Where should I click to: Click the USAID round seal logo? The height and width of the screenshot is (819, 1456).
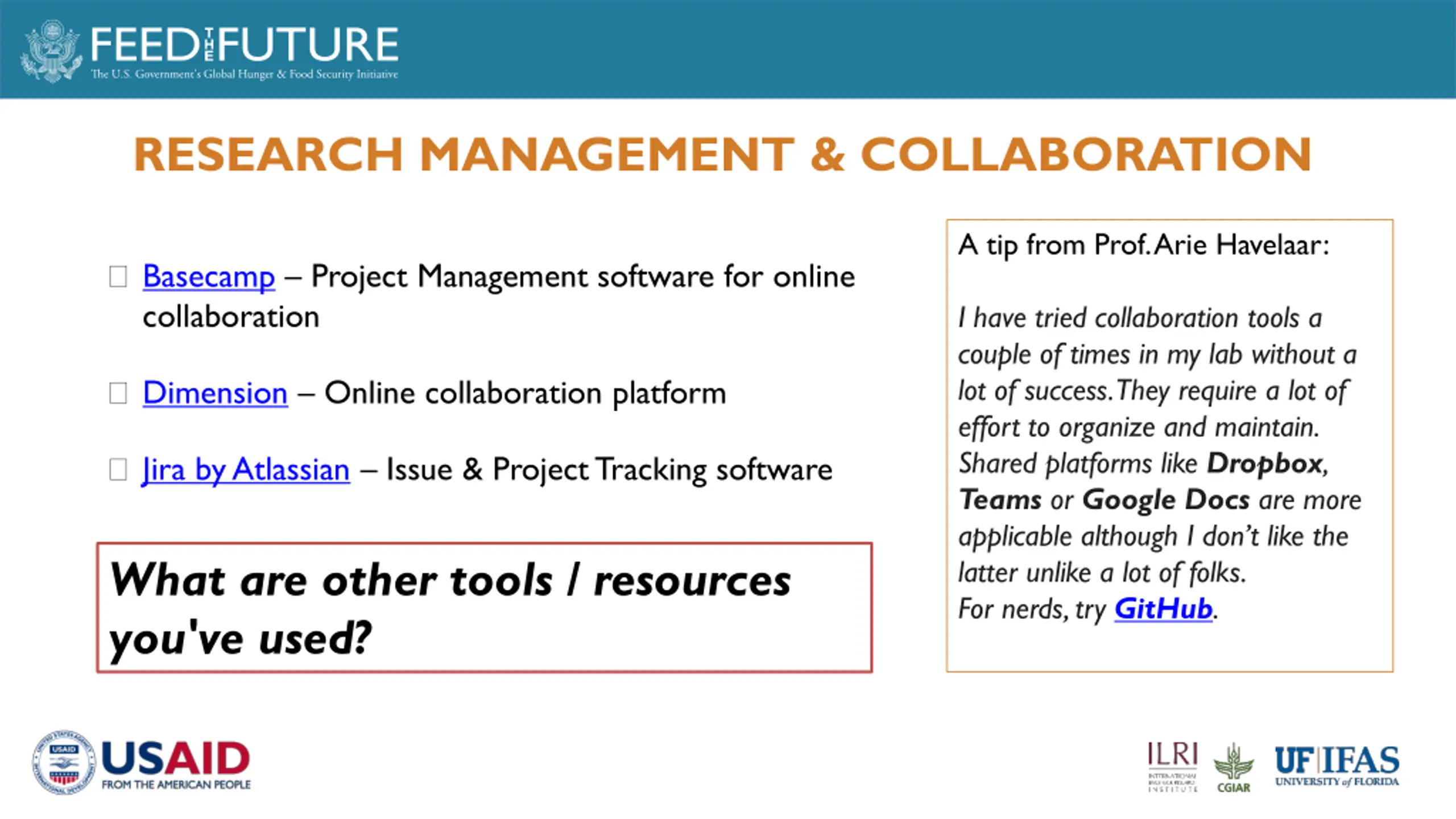[x=64, y=762]
